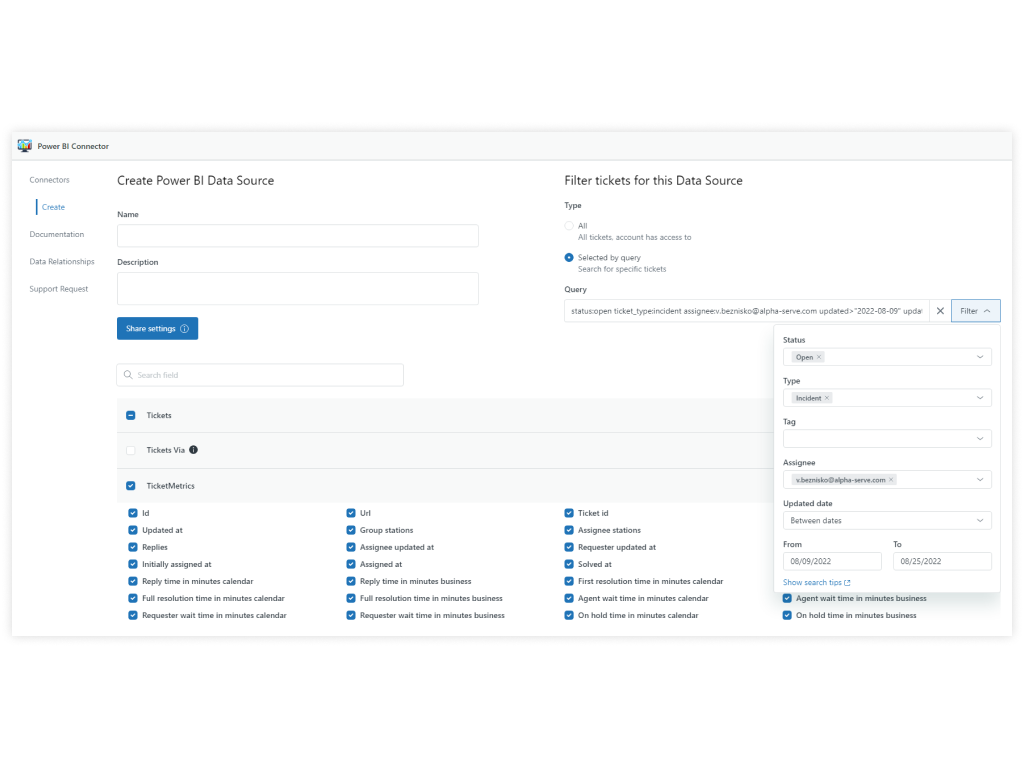Uncheck the Solved at field
The image size is (1024, 768).
(571, 564)
